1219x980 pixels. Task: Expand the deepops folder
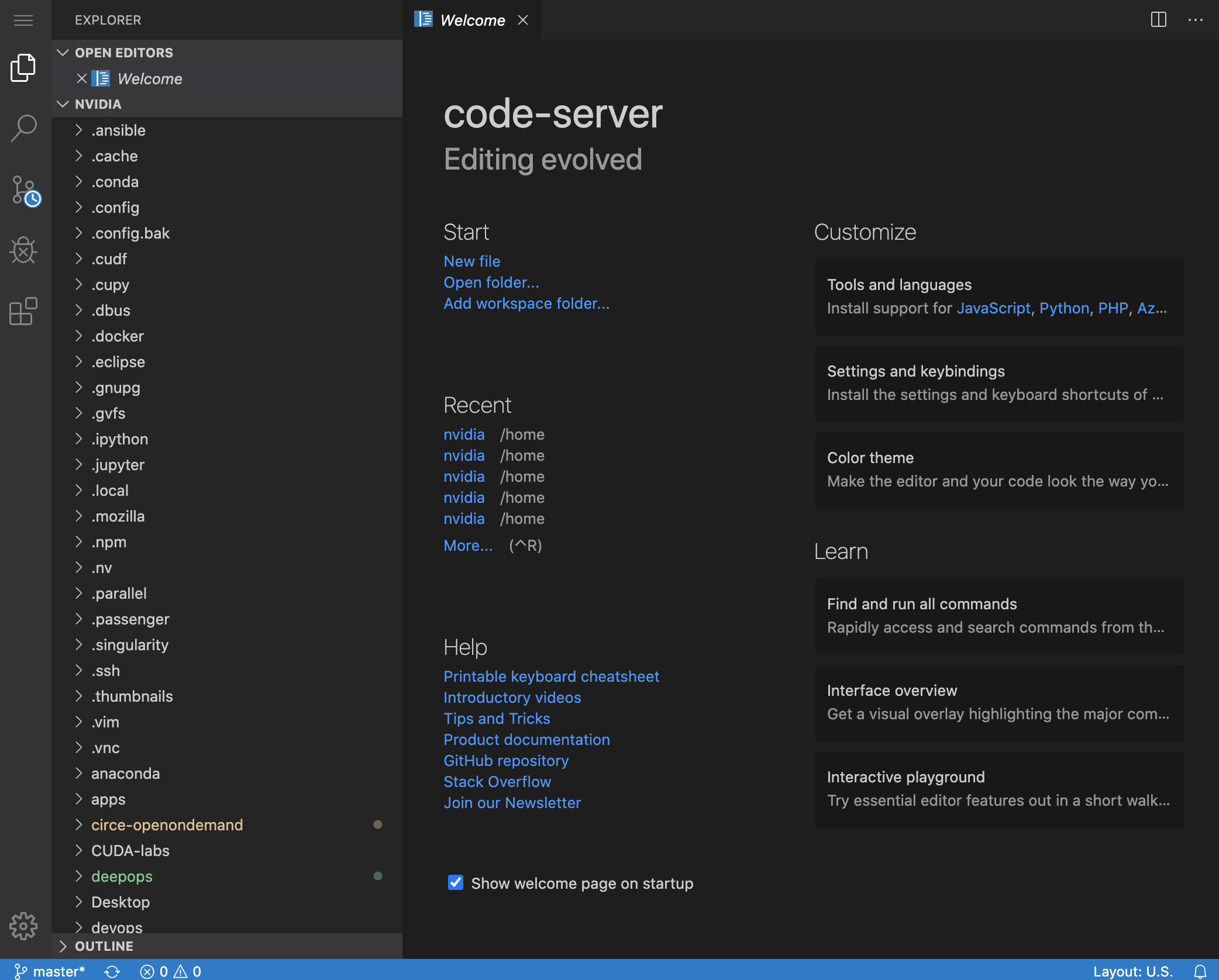[227, 876]
